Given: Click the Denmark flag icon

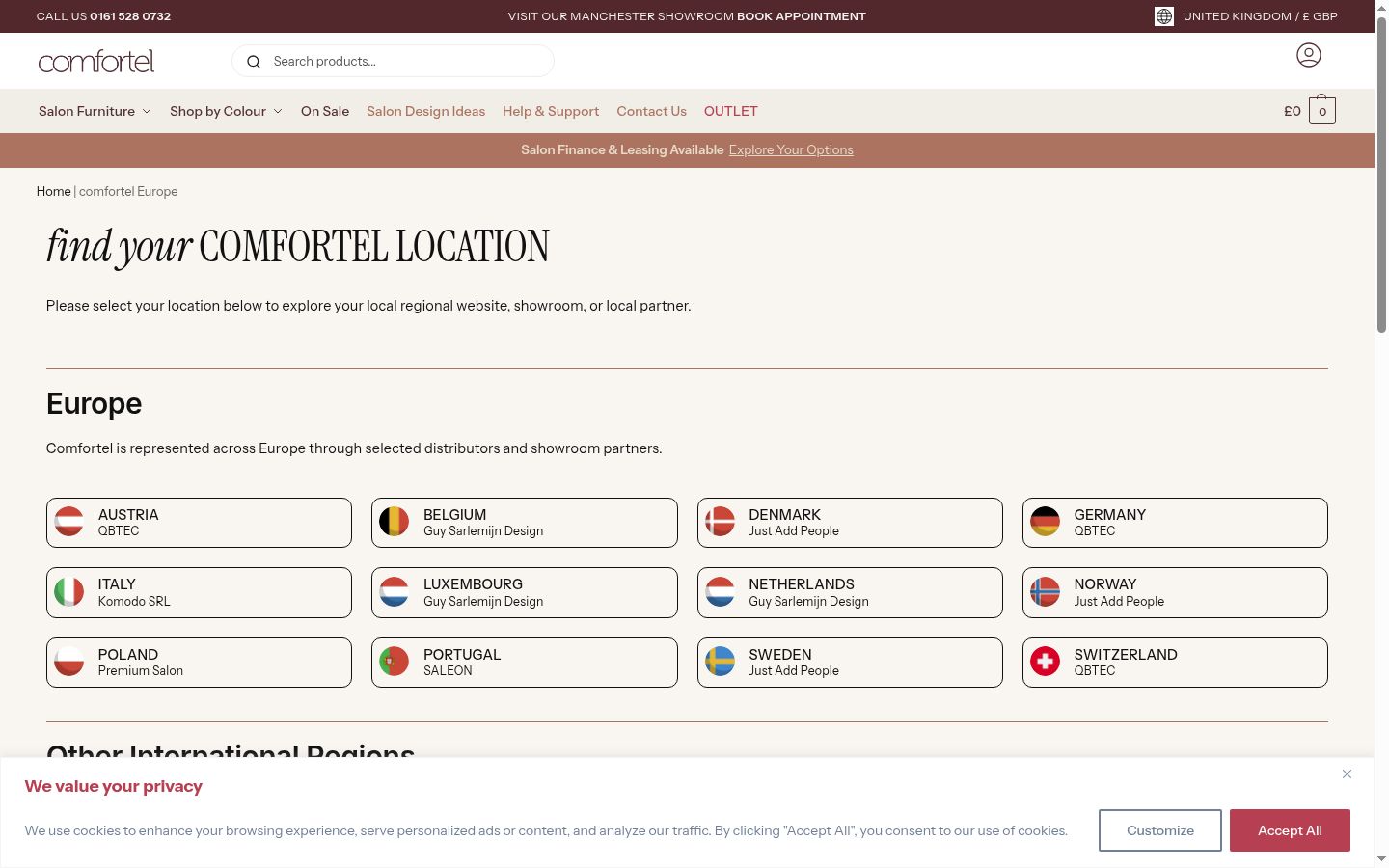Looking at the screenshot, I should click(721, 522).
